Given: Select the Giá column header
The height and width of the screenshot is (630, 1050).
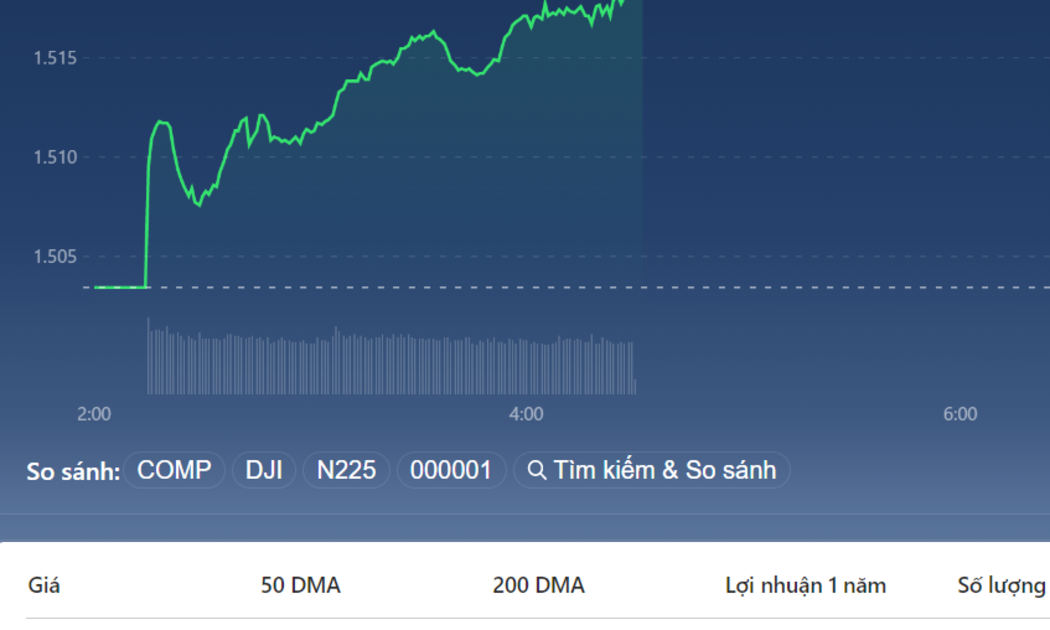Looking at the screenshot, I should 44,585.
